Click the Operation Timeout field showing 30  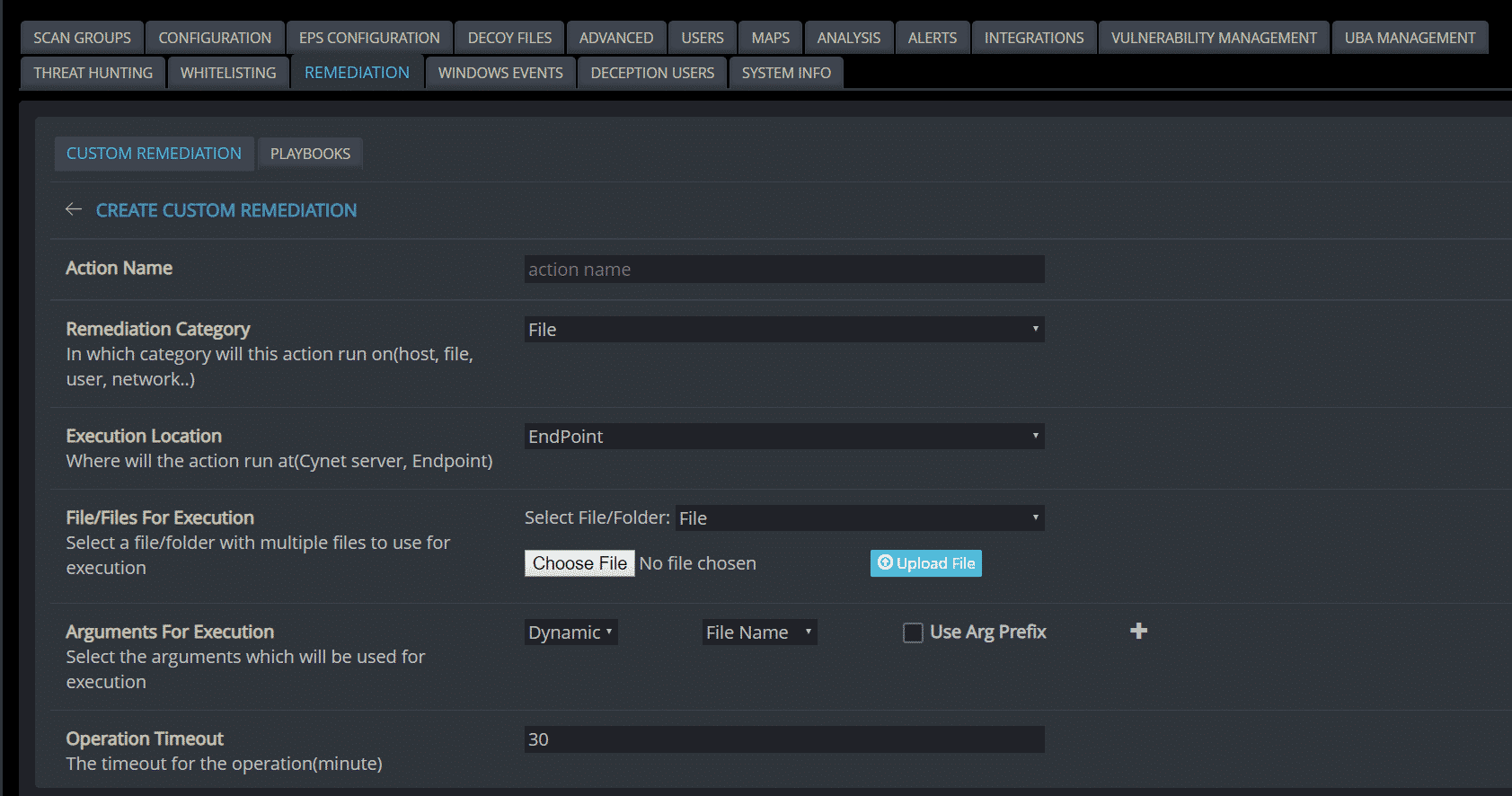tap(784, 739)
